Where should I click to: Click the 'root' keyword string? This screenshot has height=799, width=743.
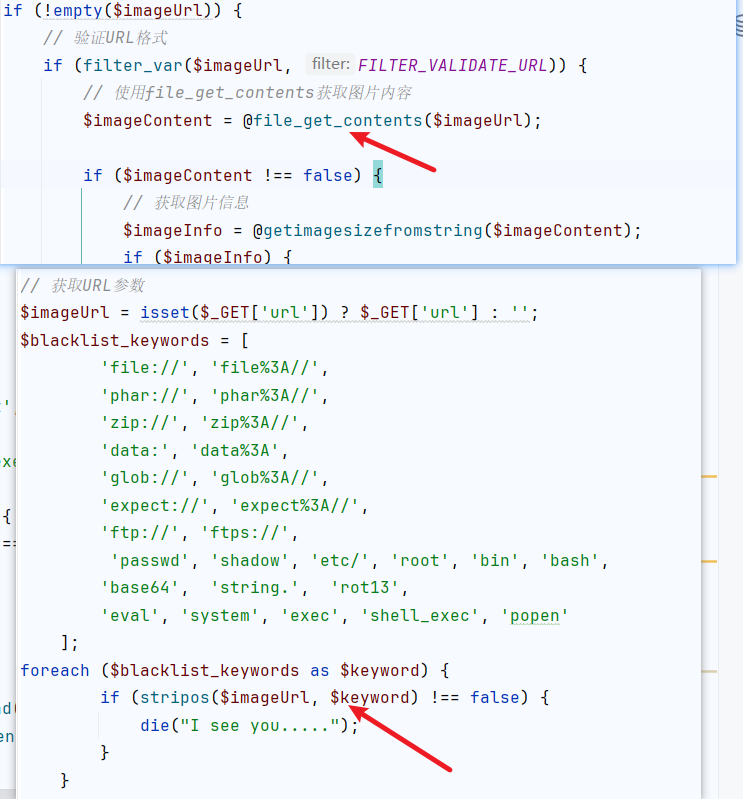pyautogui.click(x=420, y=561)
